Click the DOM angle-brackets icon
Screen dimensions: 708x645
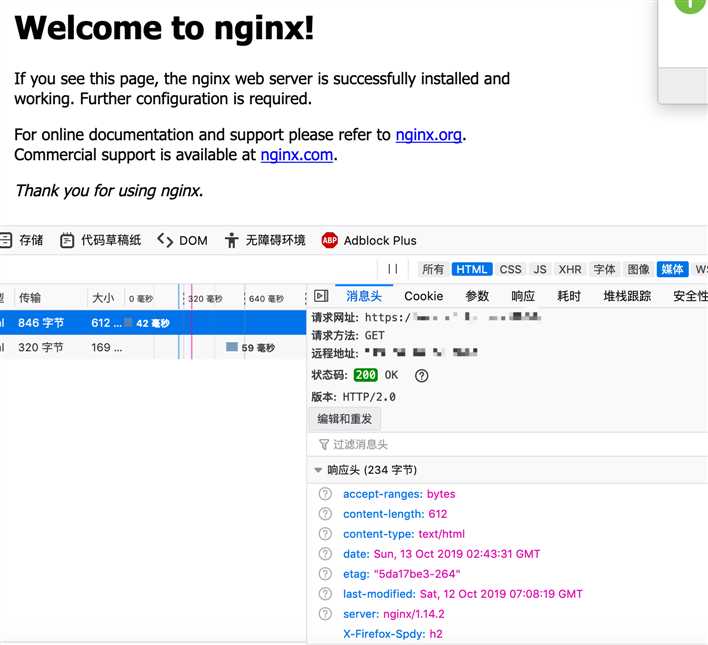165,240
